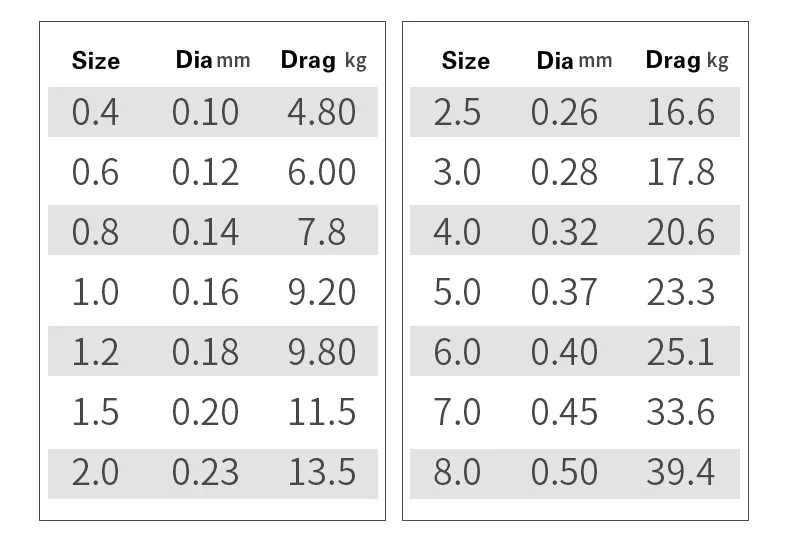Screen dimensions: 790x546
Task: Select the Size header above 0.4
Action: point(96,61)
